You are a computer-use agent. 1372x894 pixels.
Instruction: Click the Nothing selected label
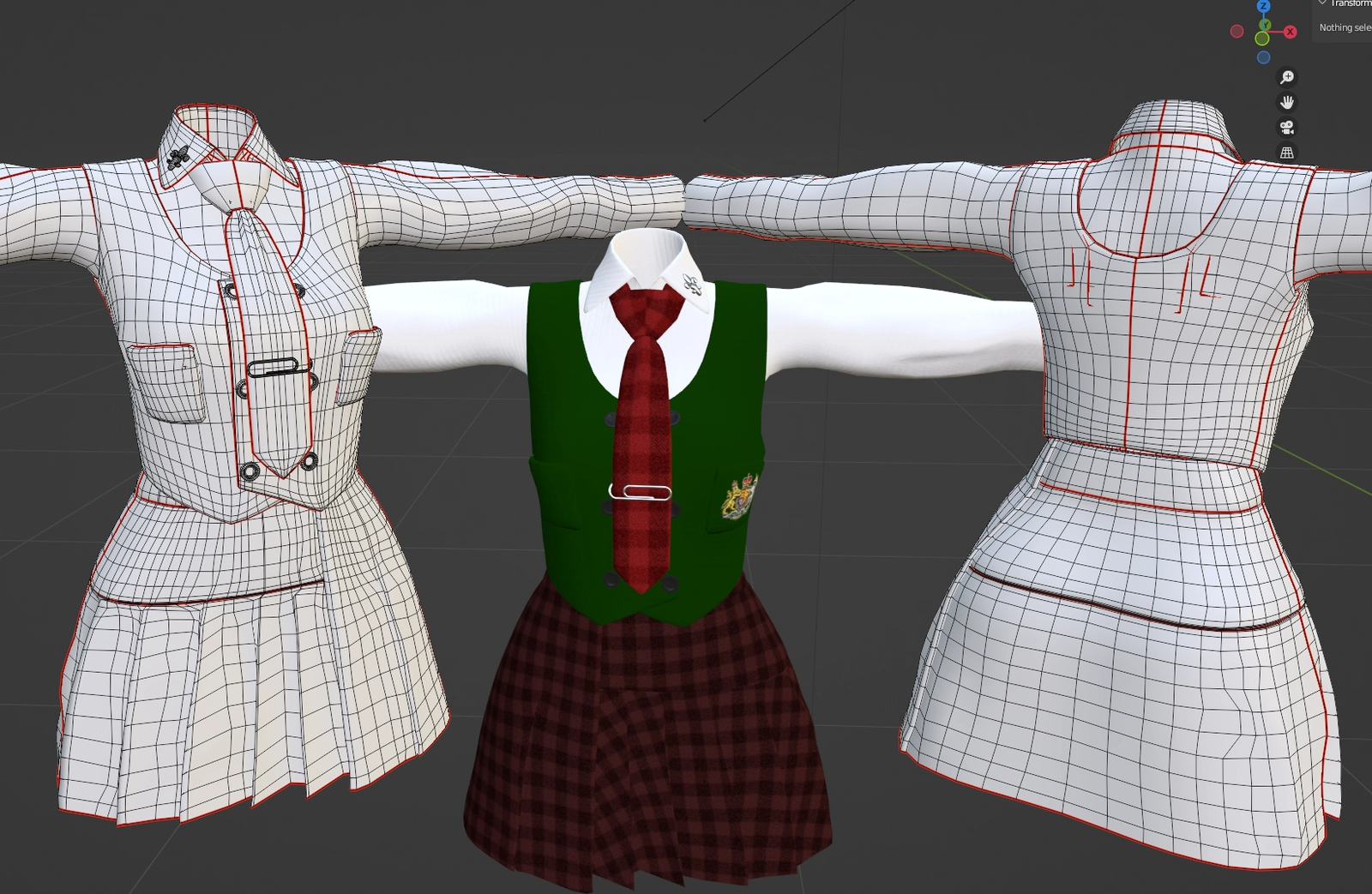pyautogui.click(x=1345, y=27)
